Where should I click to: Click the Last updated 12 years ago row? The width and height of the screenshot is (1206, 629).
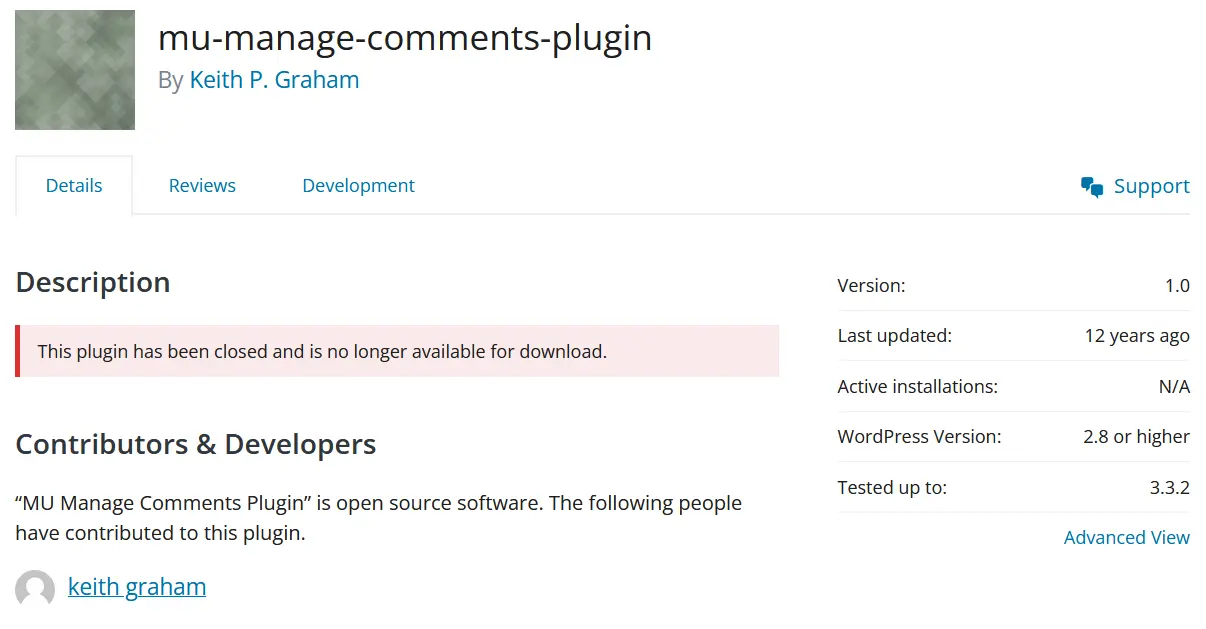point(1013,336)
